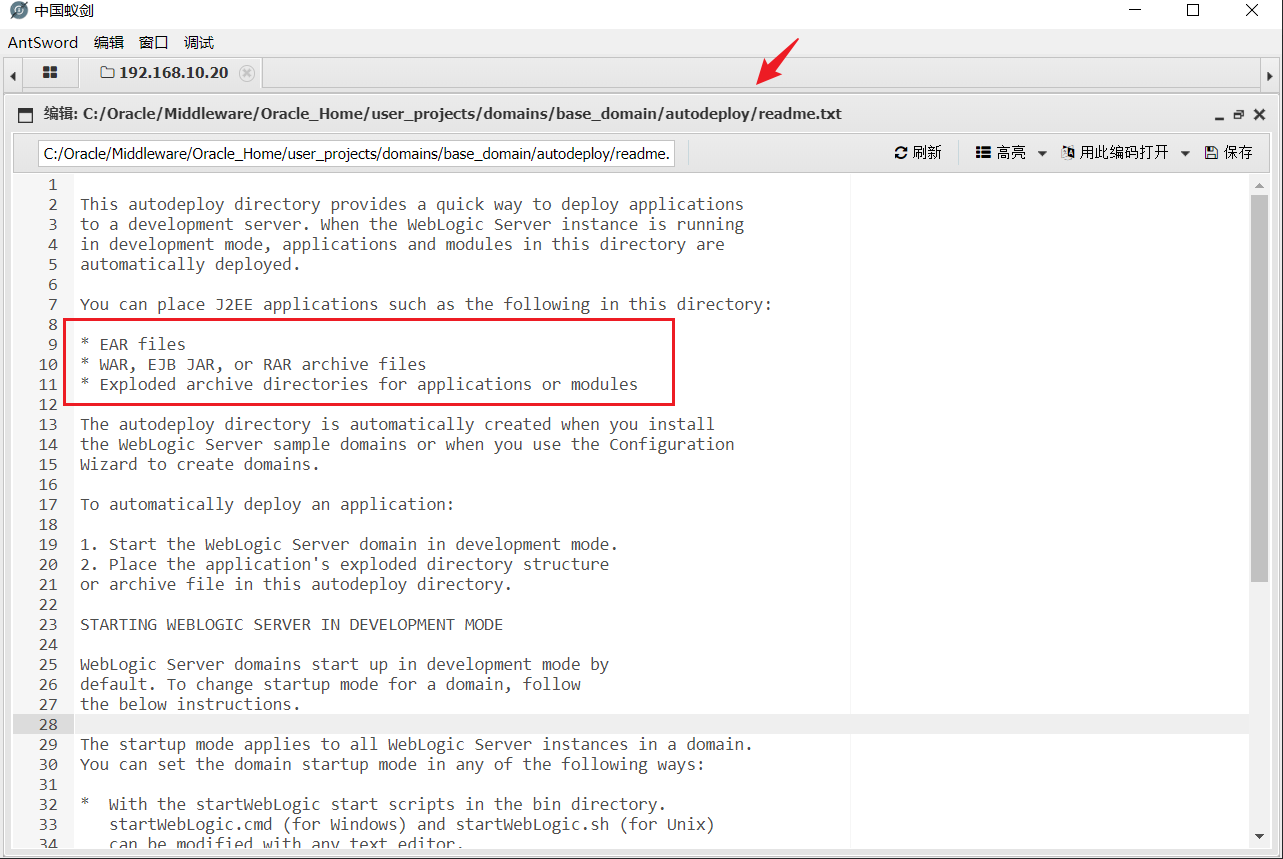Save the file with 保存
1283x859 pixels.
point(1229,152)
